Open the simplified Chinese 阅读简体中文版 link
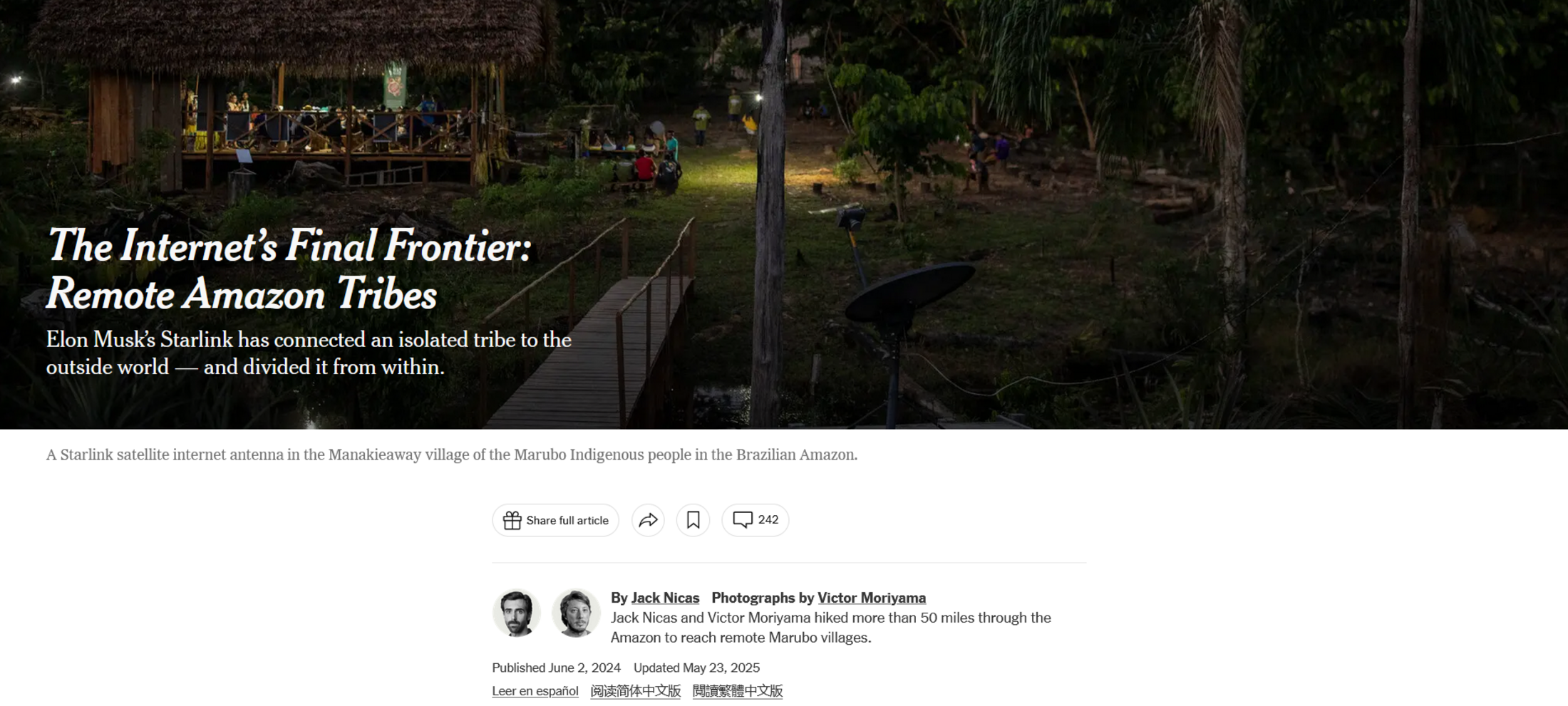 click(x=635, y=691)
